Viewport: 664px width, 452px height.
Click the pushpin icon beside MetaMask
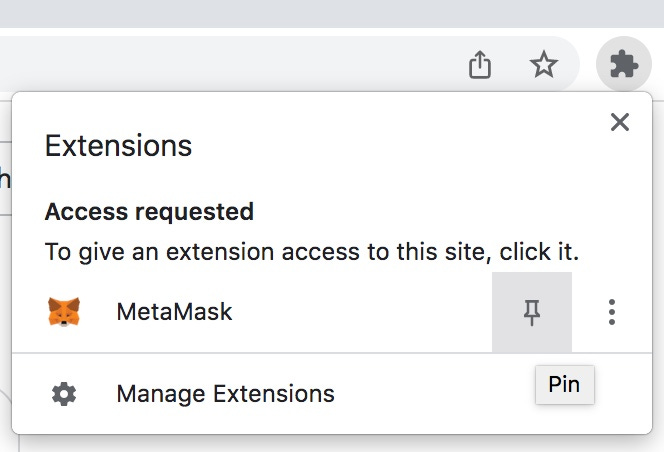[532, 312]
